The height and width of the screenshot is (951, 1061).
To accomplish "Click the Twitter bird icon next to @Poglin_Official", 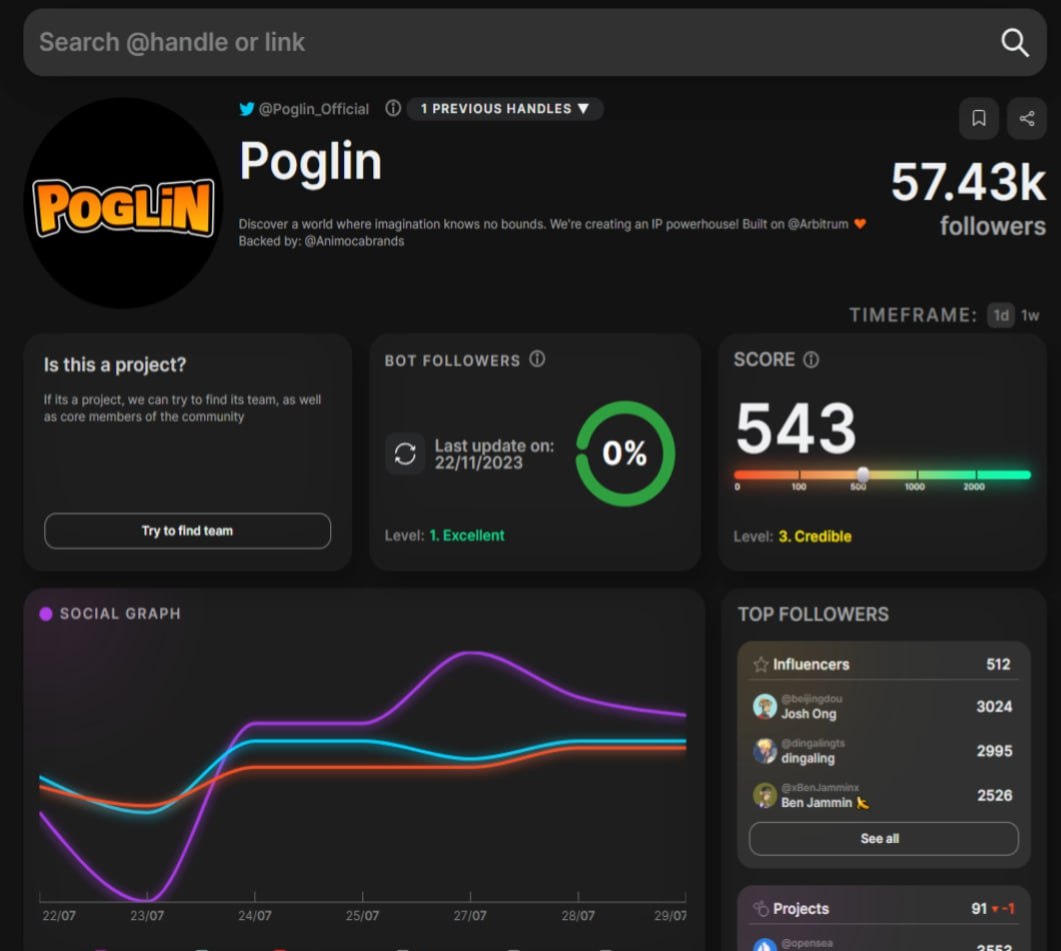I will pos(247,109).
